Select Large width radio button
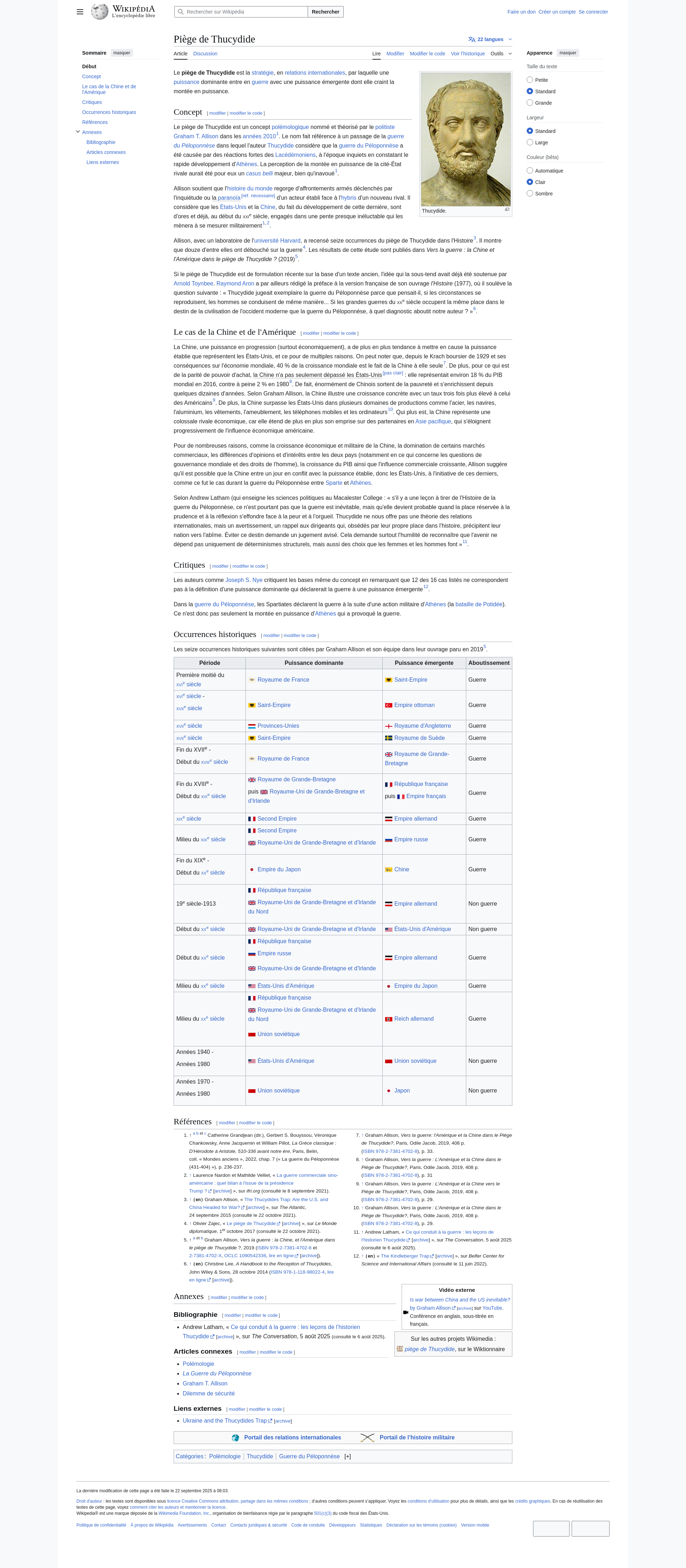686x1568 pixels. tap(530, 143)
